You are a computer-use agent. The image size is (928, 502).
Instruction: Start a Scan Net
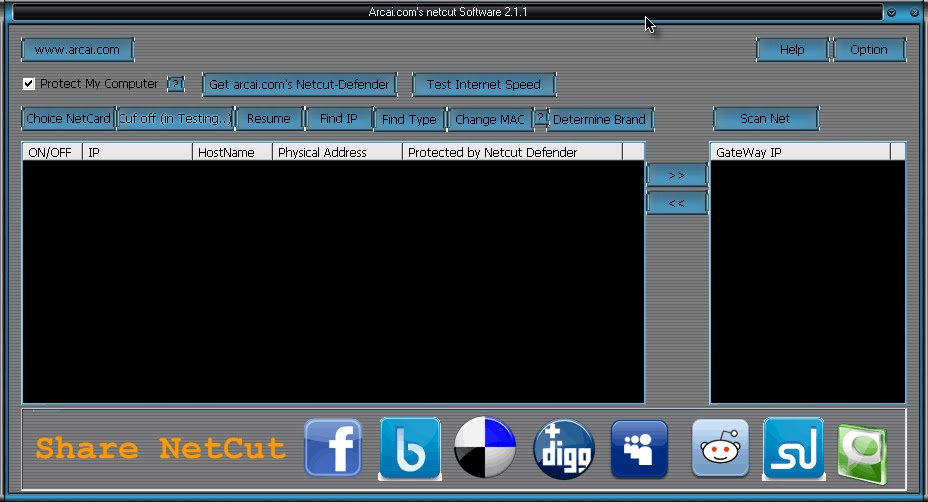pyautogui.click(x=765, y=119)
